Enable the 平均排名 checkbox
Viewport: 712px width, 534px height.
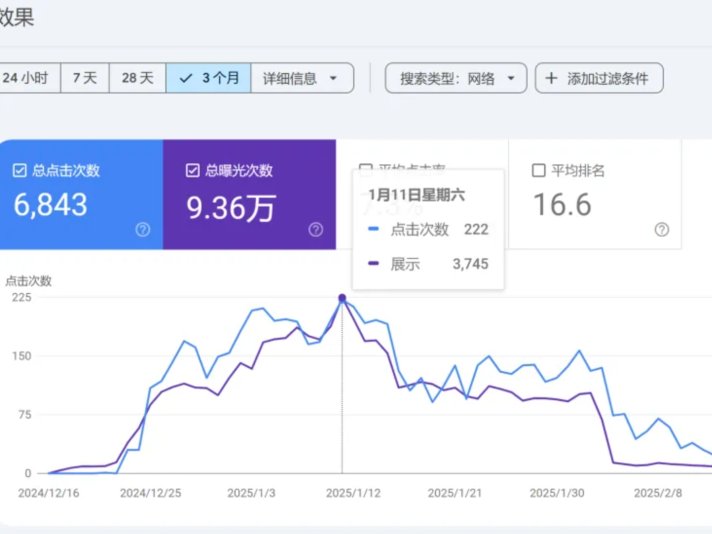pos(539,171)
